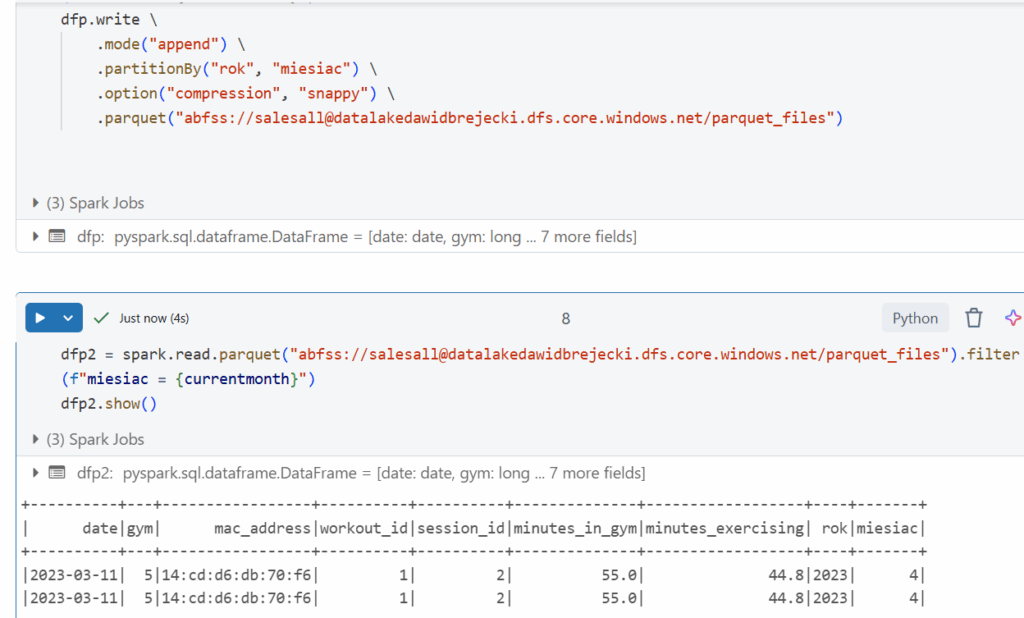
Task: Click the cell number 8 label
Action: 566,318
